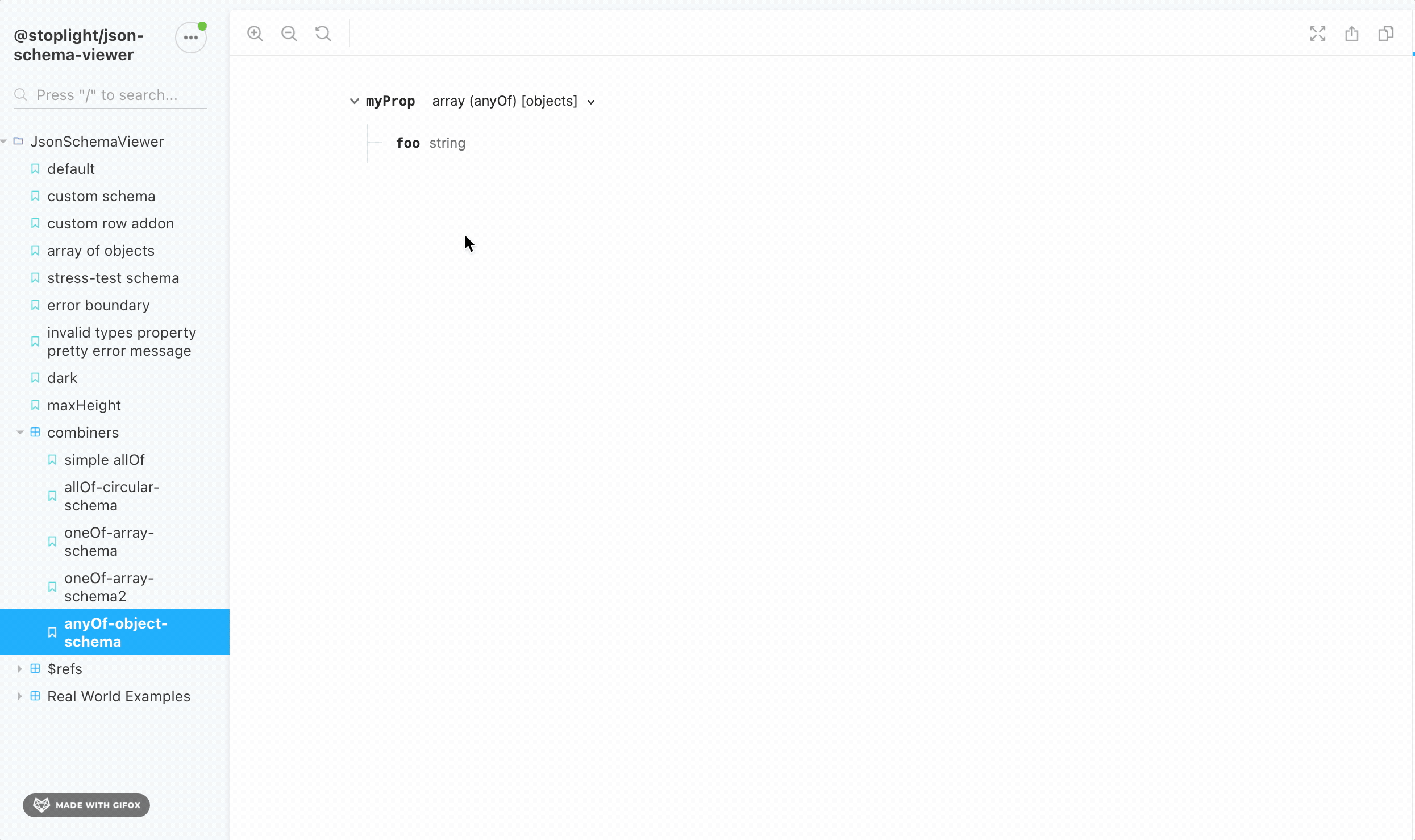
Task: Open the sidebar ellipsis menu button
Action: tap(190, 38)
